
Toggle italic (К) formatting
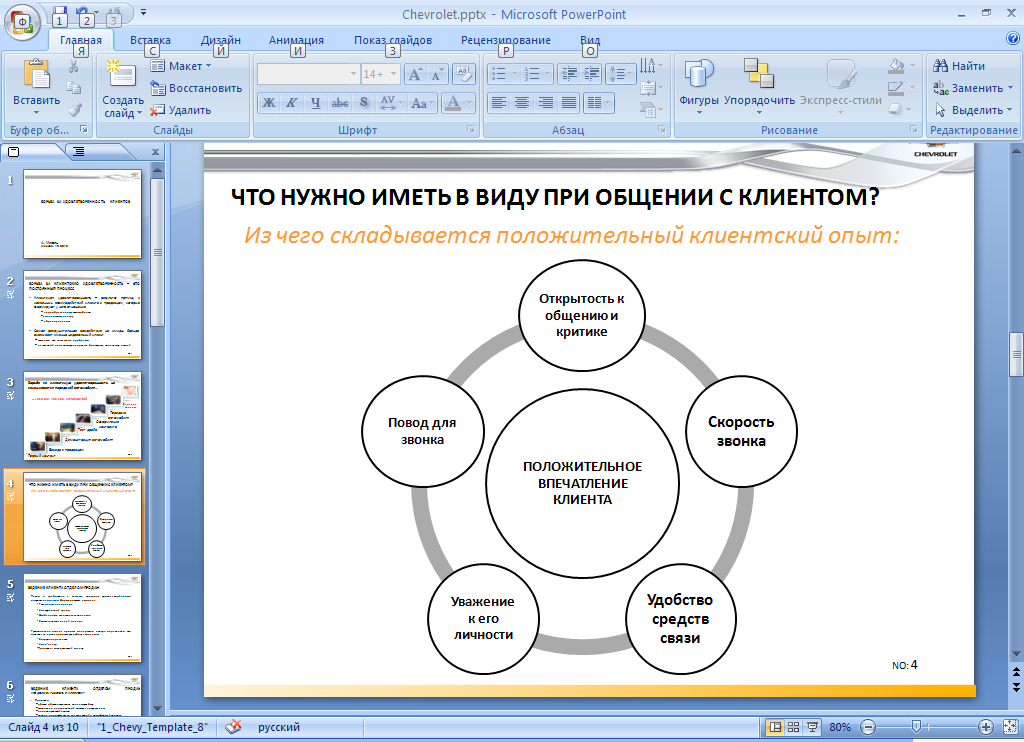tap(292, 103)
